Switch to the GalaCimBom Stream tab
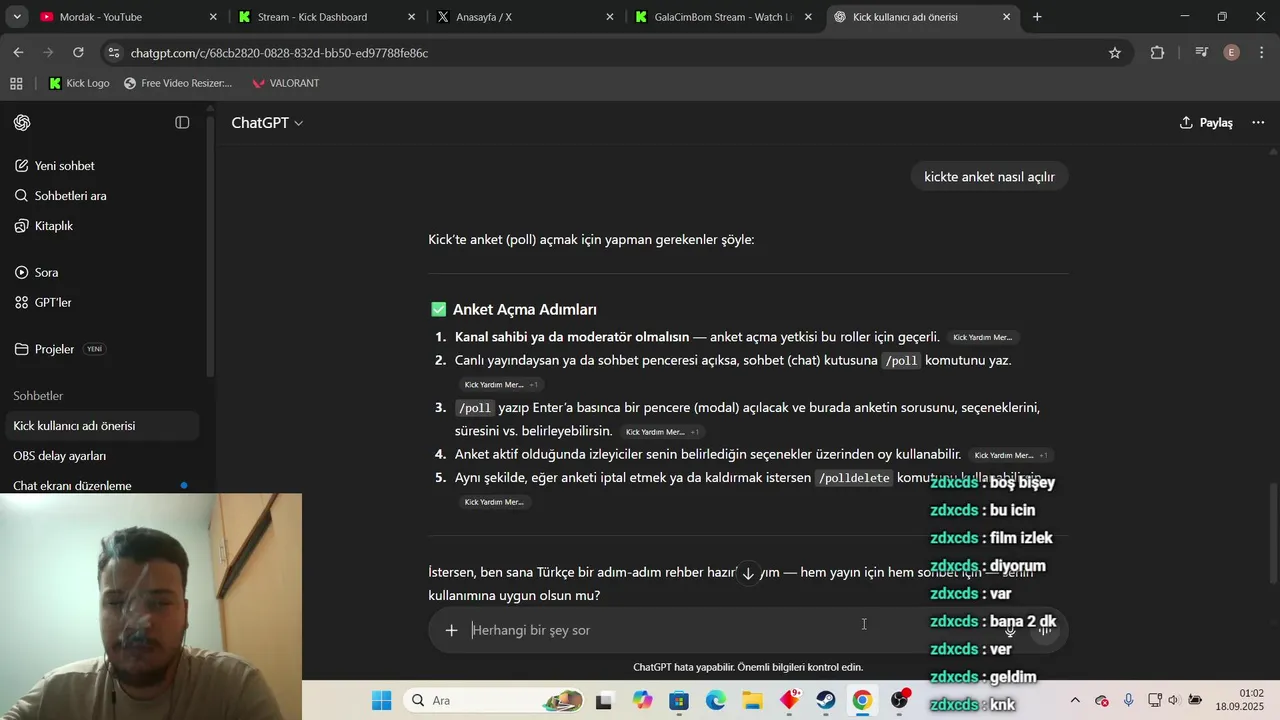 pyautogui.click(x=724, y=17)
